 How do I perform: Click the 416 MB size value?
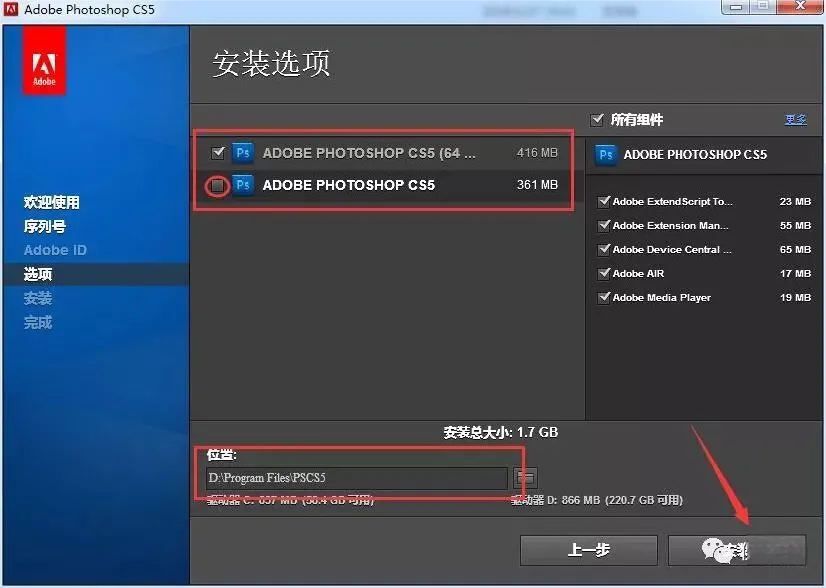click(537, 153)
